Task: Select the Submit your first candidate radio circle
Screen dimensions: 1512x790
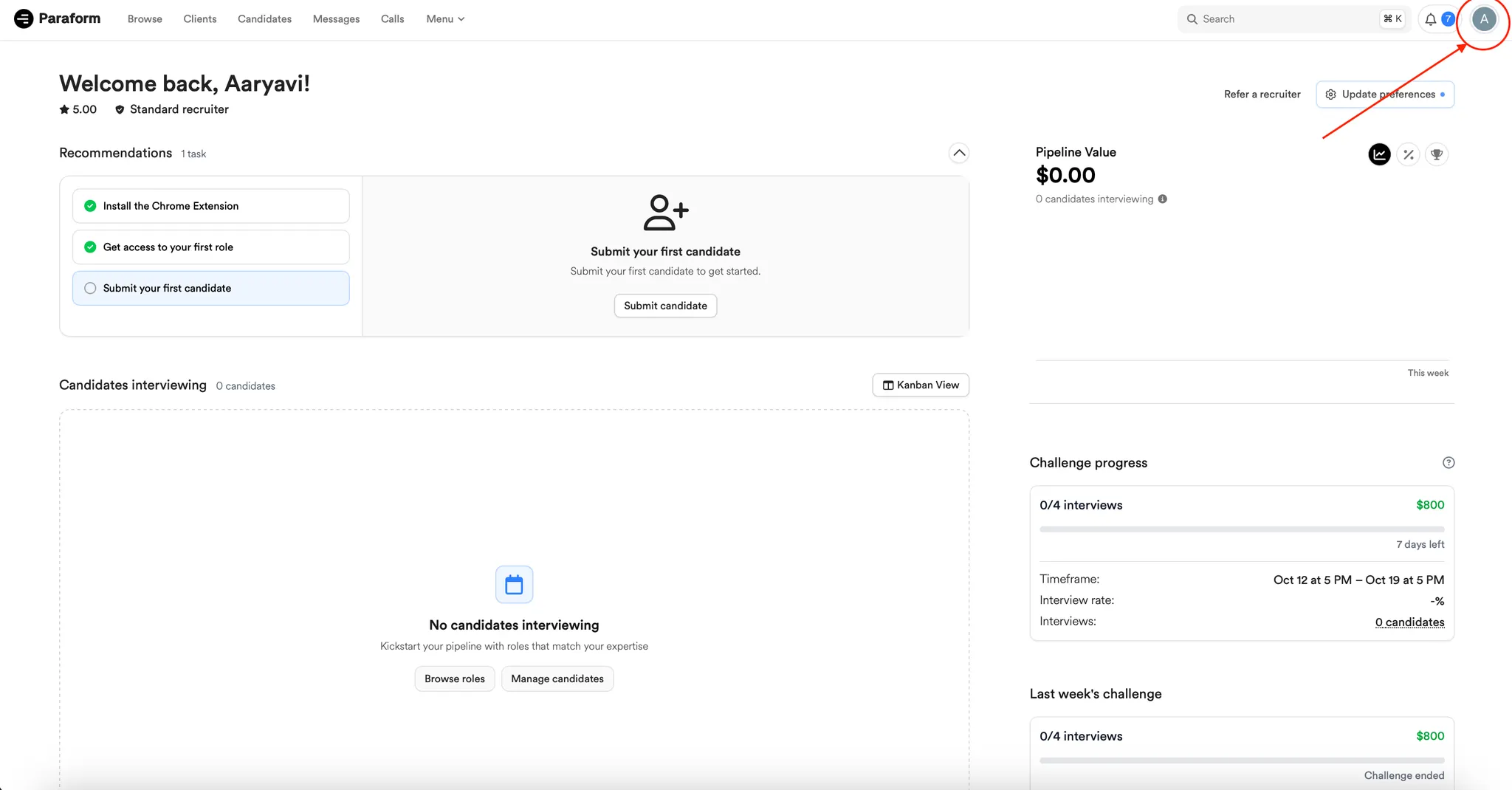Action: 90,289
